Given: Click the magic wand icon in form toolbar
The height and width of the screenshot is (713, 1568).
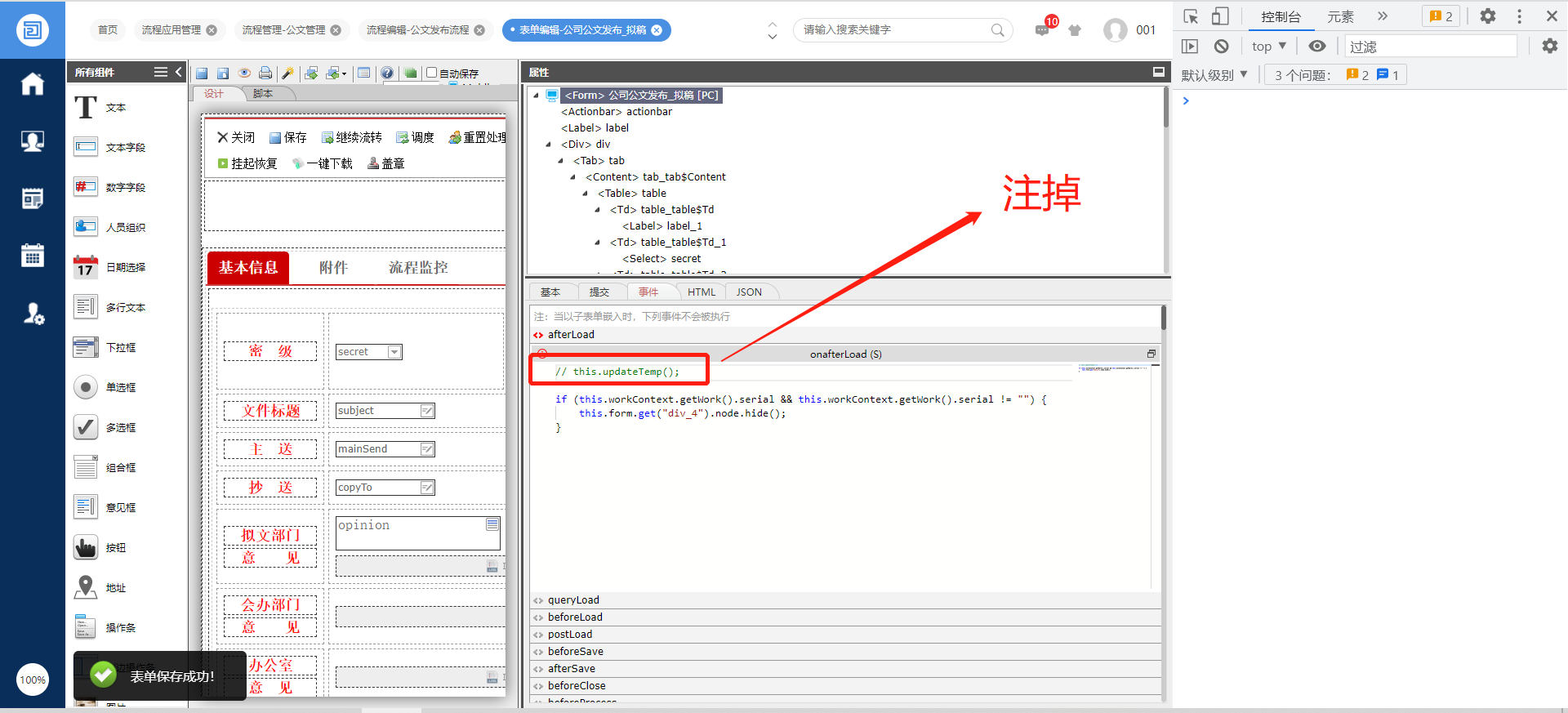Looking at the screenshot, I should (x=287, y=74).
